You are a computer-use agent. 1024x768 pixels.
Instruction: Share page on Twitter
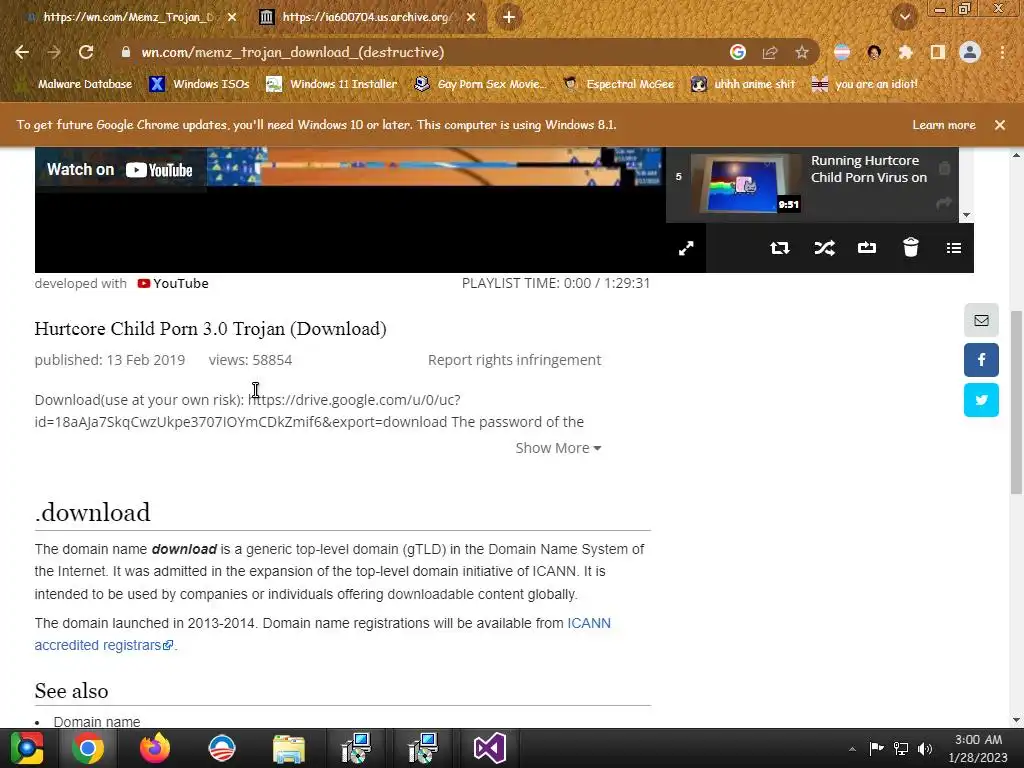click(x=981, y=400)
